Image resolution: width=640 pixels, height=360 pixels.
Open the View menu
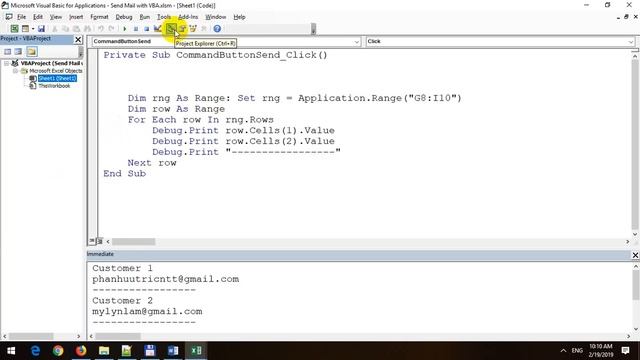(56, 17)
